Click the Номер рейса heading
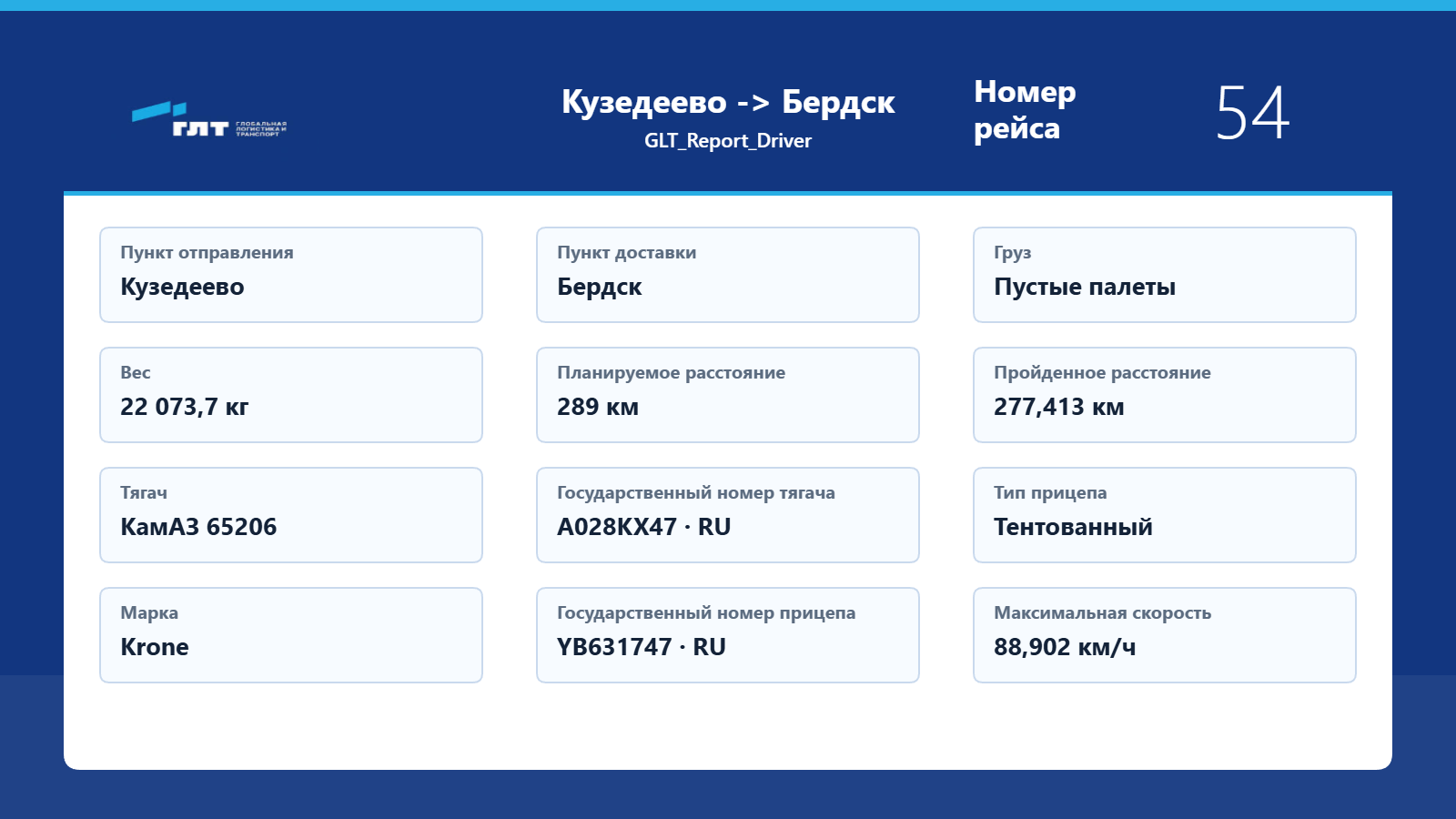 [x=1025, y=110]
